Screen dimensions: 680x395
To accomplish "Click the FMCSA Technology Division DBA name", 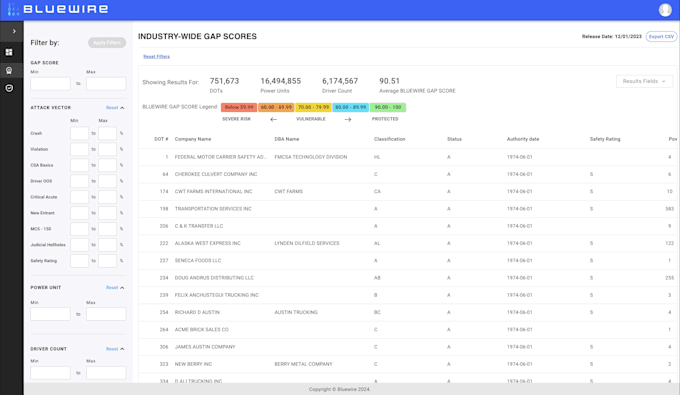I will click(311, 157).
